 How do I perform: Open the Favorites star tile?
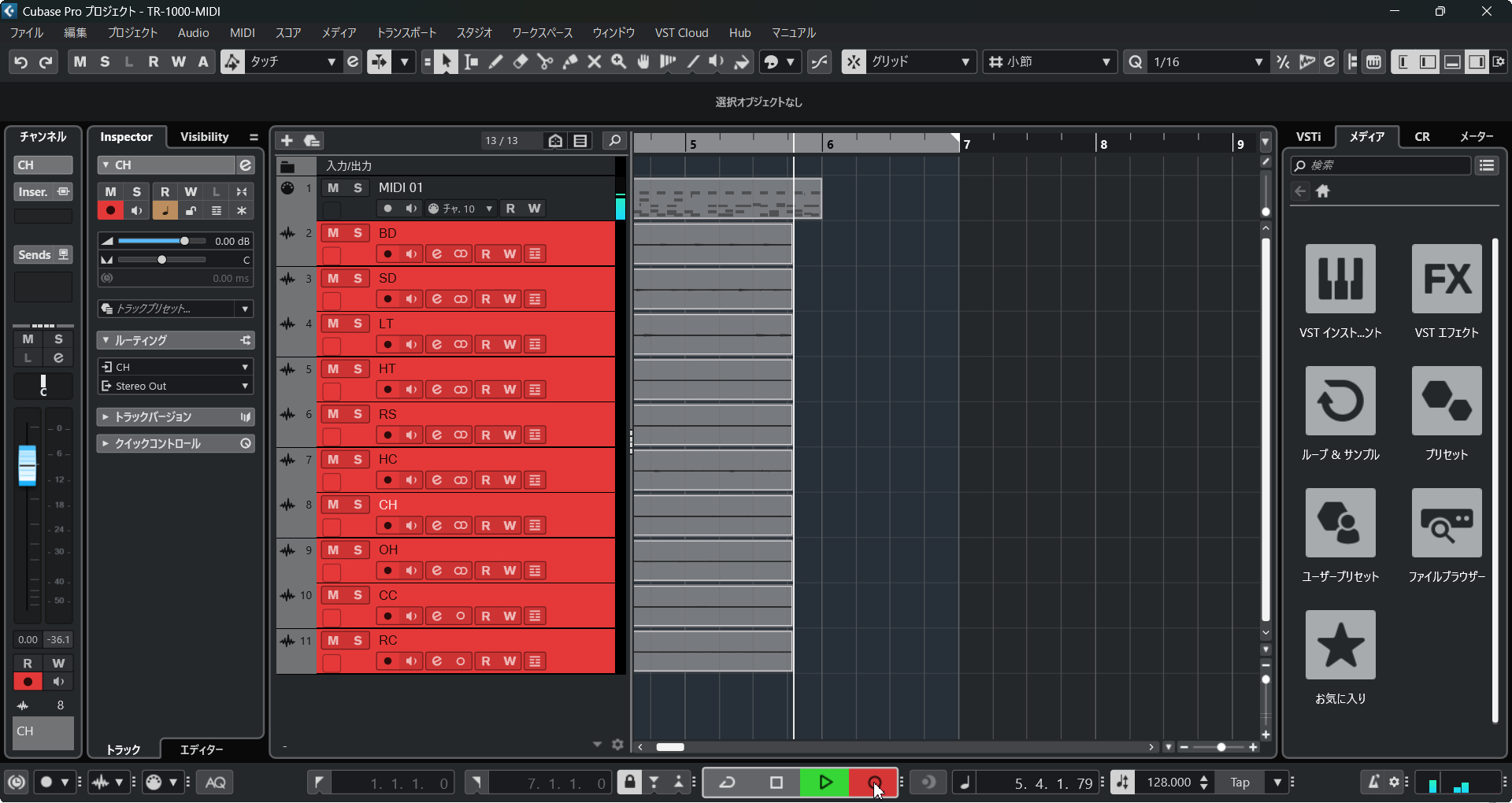tap(1340, 645)
